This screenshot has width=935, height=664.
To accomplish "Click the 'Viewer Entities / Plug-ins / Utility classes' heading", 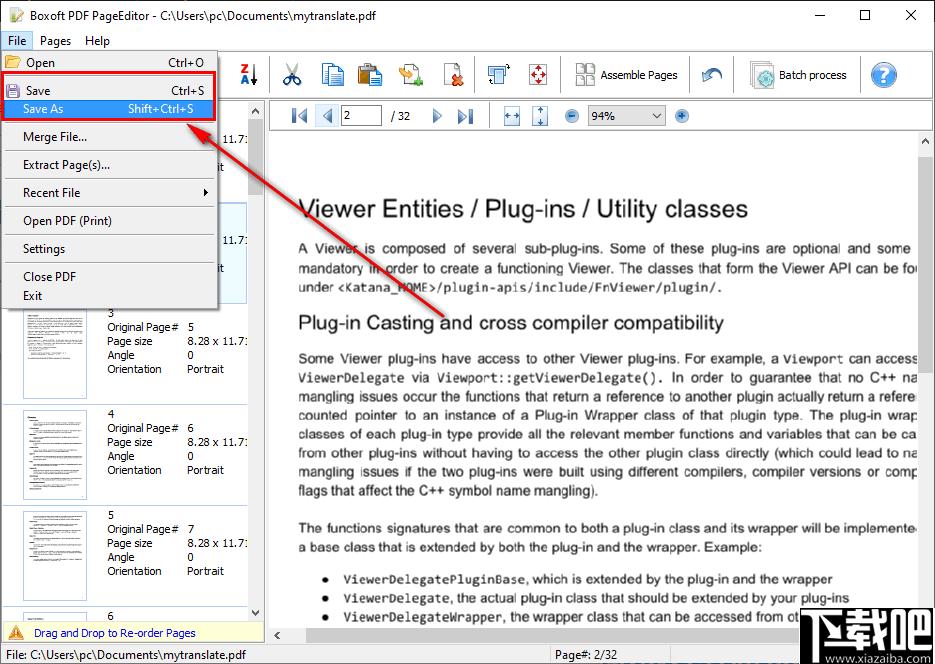I will pos(523,209).
